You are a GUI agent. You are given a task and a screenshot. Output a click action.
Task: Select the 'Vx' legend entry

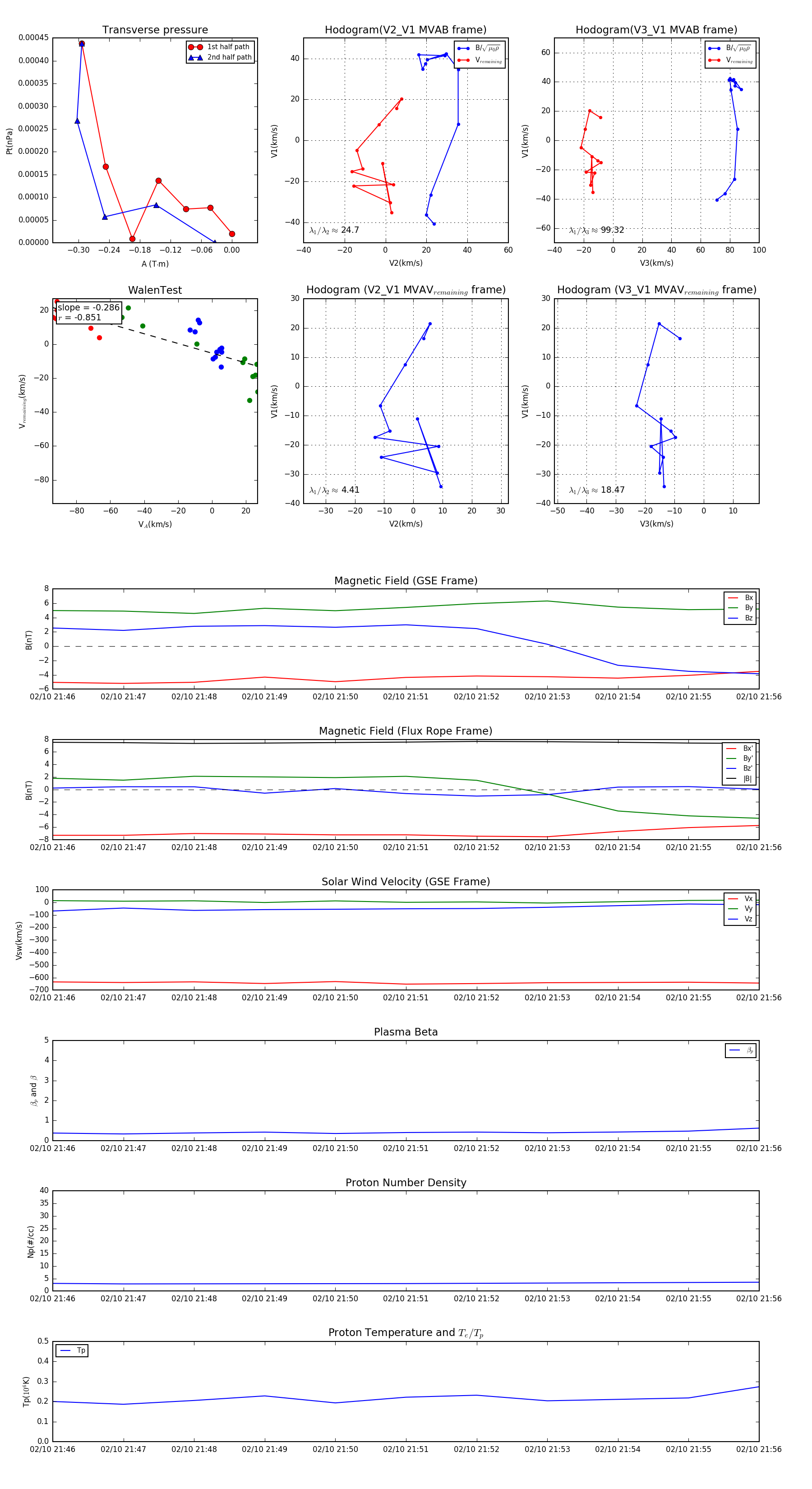740,899
